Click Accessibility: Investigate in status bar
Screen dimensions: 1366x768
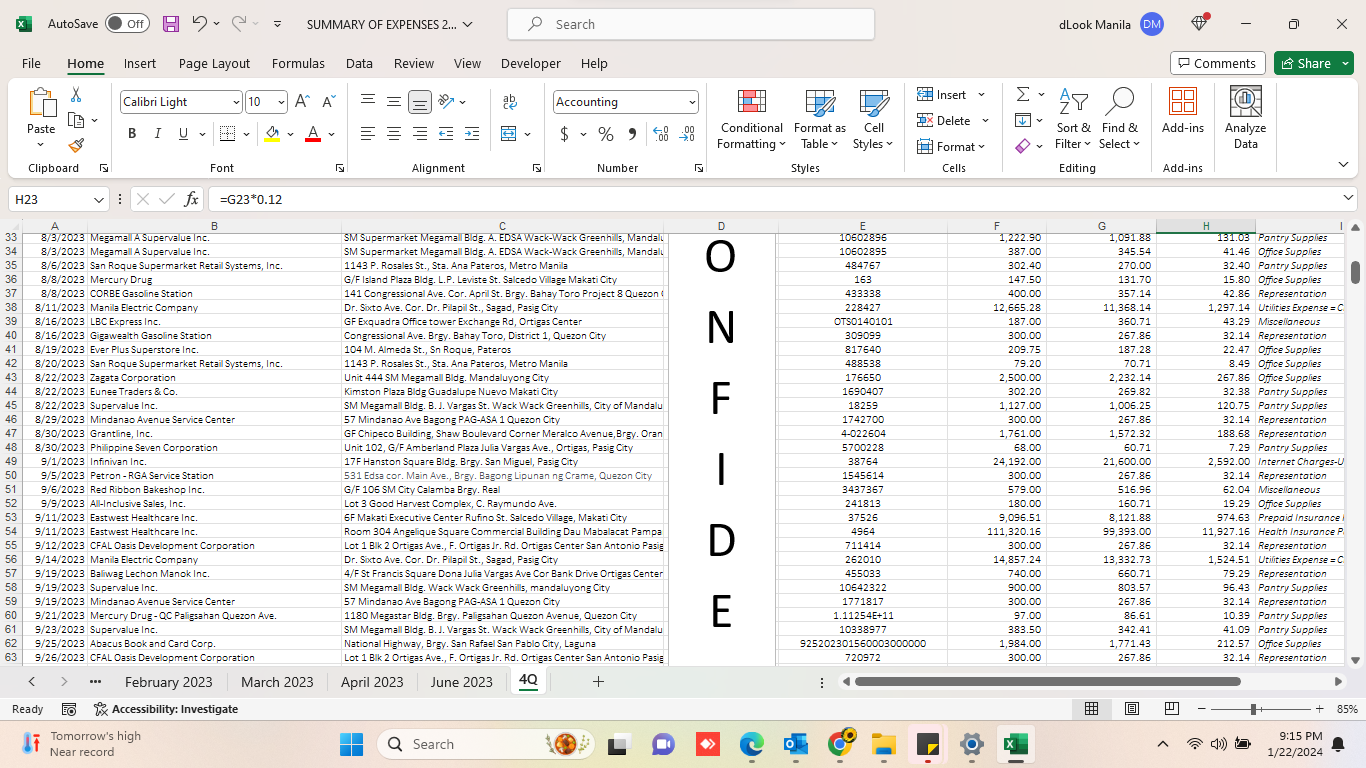point(166,709)
